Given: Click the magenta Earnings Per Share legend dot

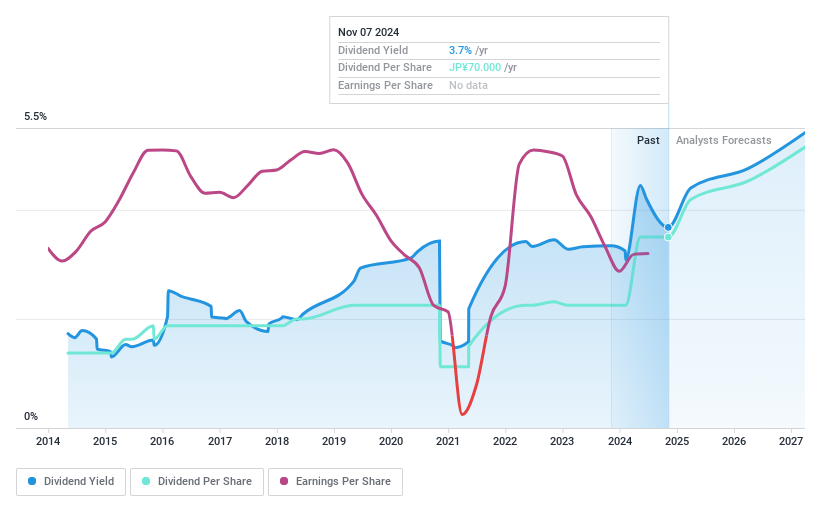Looking at the screenshot, I should [284, 481].
